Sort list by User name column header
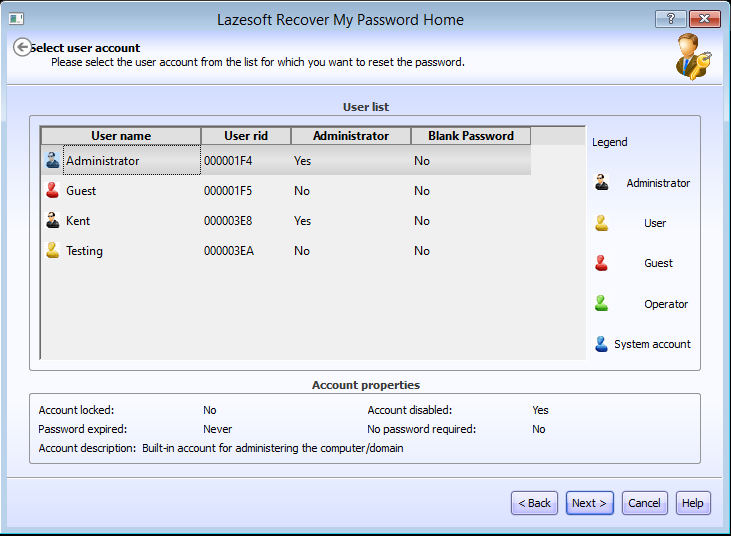Viewport: 731px width, 536px height. pos(121,136)
